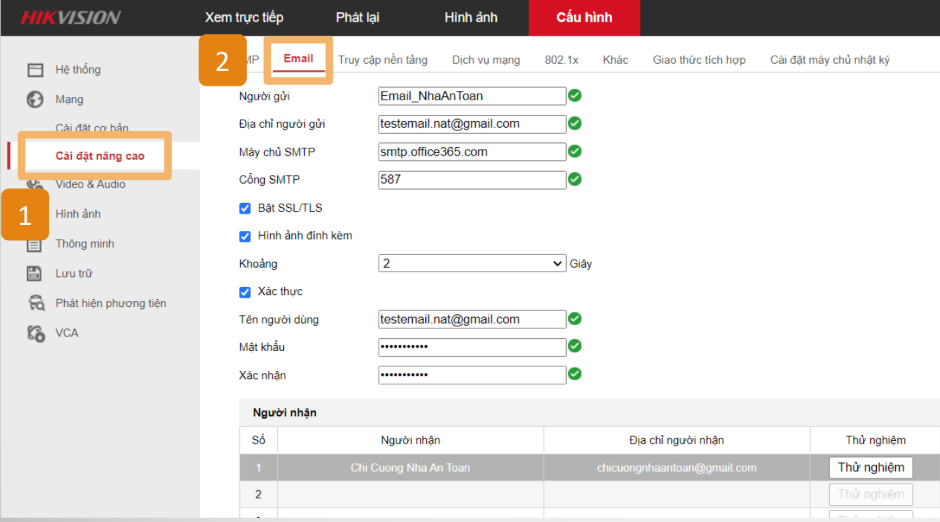This screenshot has width=940, height=522.
Task: Select the Chi Cuong Nha An Toan recipient row
Action: tap(410, 467)
